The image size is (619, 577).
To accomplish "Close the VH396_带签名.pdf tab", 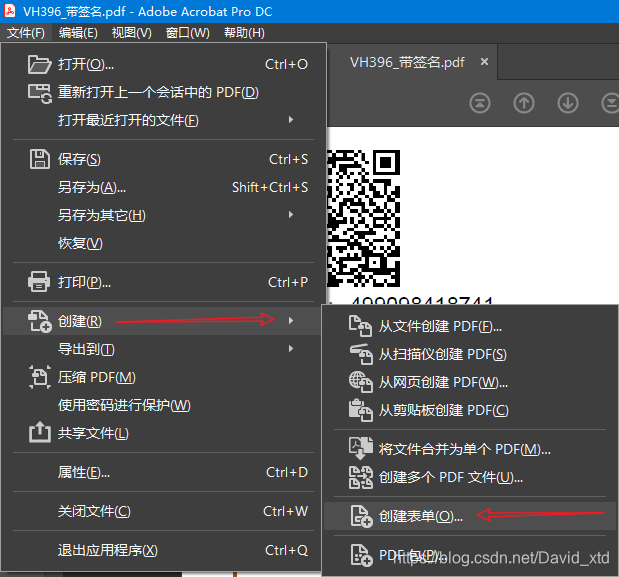I will point(484,62).
